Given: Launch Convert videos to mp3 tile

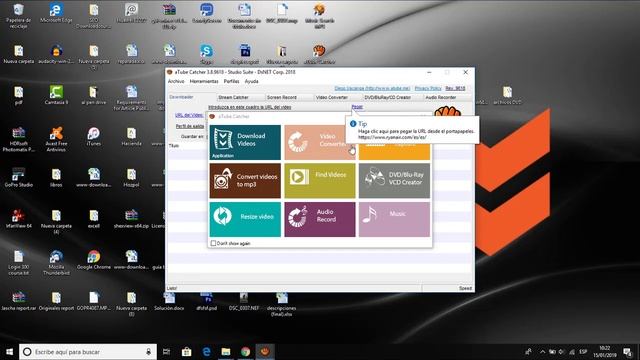Looking at the screenshot, I should tap(245, 180).
